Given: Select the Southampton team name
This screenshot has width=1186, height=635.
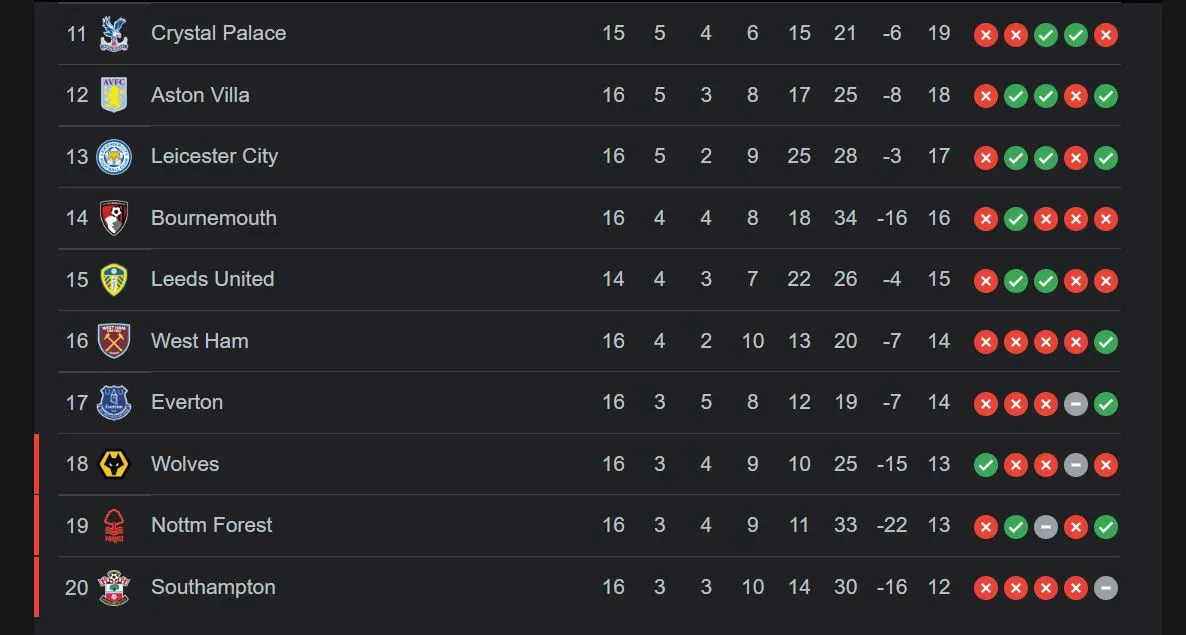Looking at the screenshot, I should point(213,587).
